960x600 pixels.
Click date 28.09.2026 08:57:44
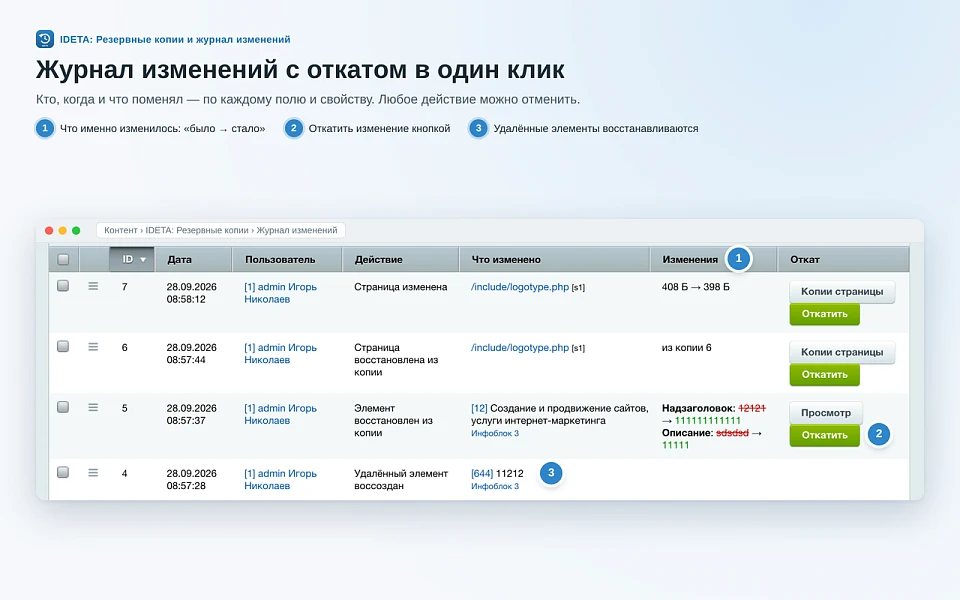[192, 354]
